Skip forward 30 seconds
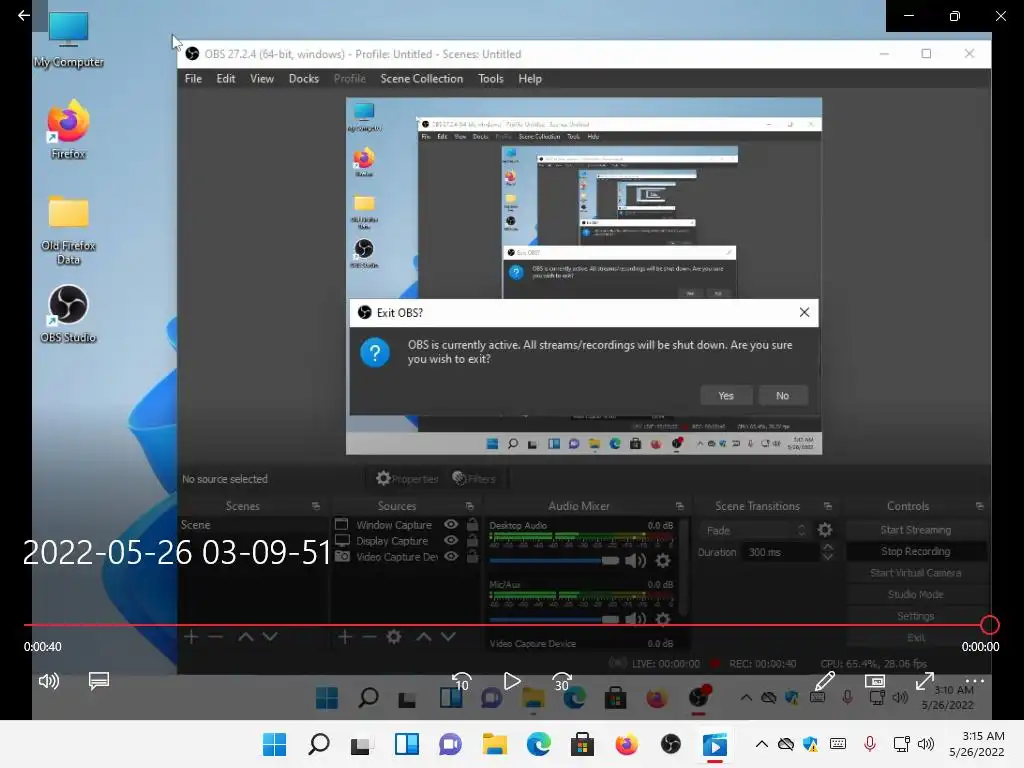This screenshot has height=768, width=1024. coord(562,682)
